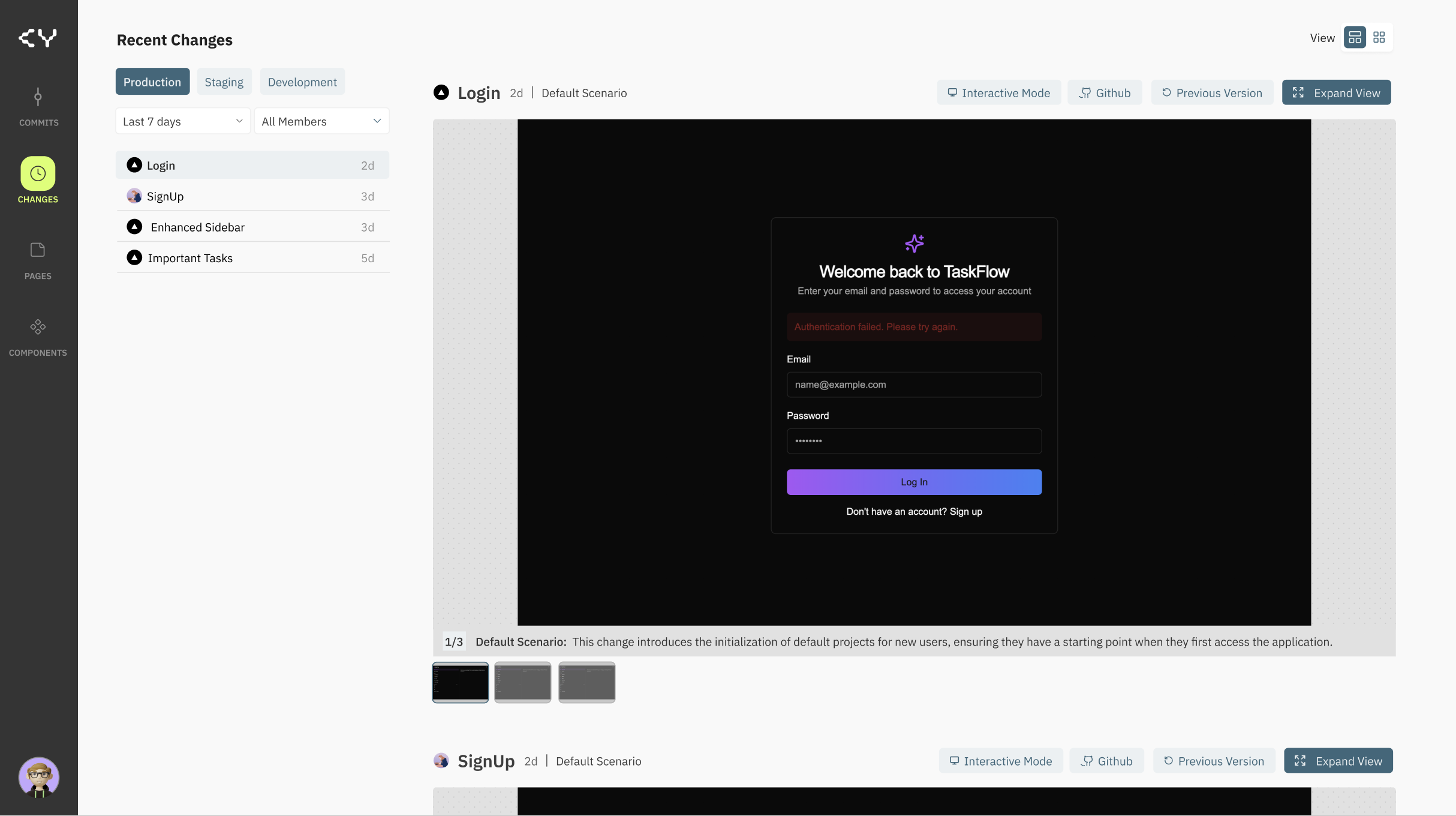Image resolution: width=1456 pixels, height=816 pixels.
Task: Enter Interactive Mode for Login
Action: [x=998, y=92]
